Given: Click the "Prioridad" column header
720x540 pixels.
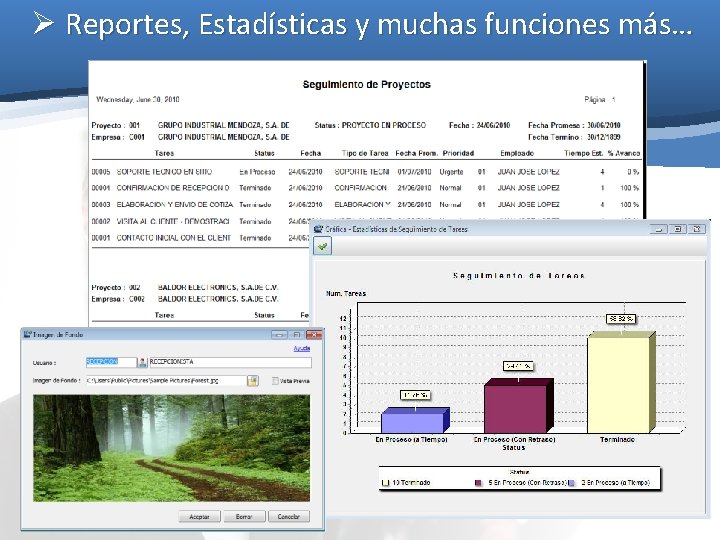Looking at the screenshot, I should click(458, 153).
